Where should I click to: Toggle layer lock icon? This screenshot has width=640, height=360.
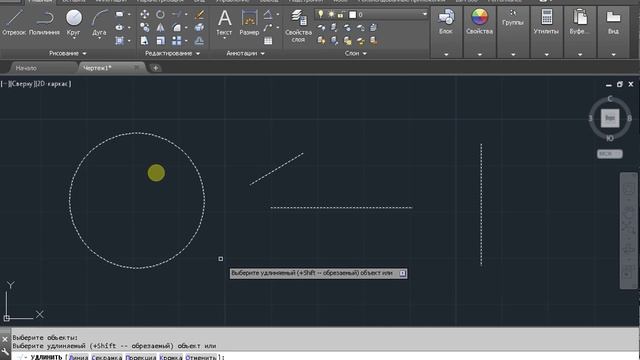(341, 15)
